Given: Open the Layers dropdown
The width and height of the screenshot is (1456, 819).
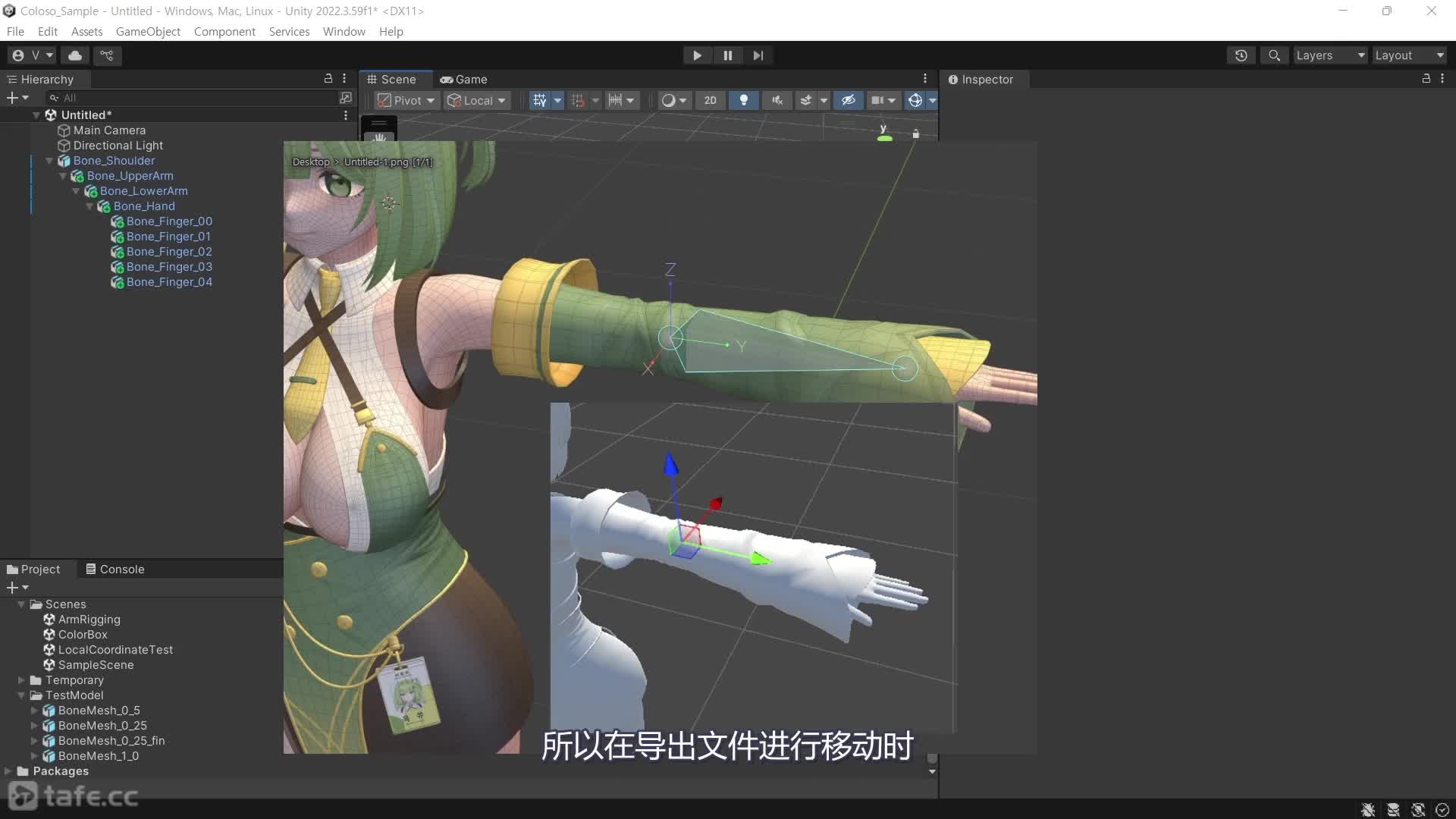Looking at the screenshot, I should pos(1329,55).
